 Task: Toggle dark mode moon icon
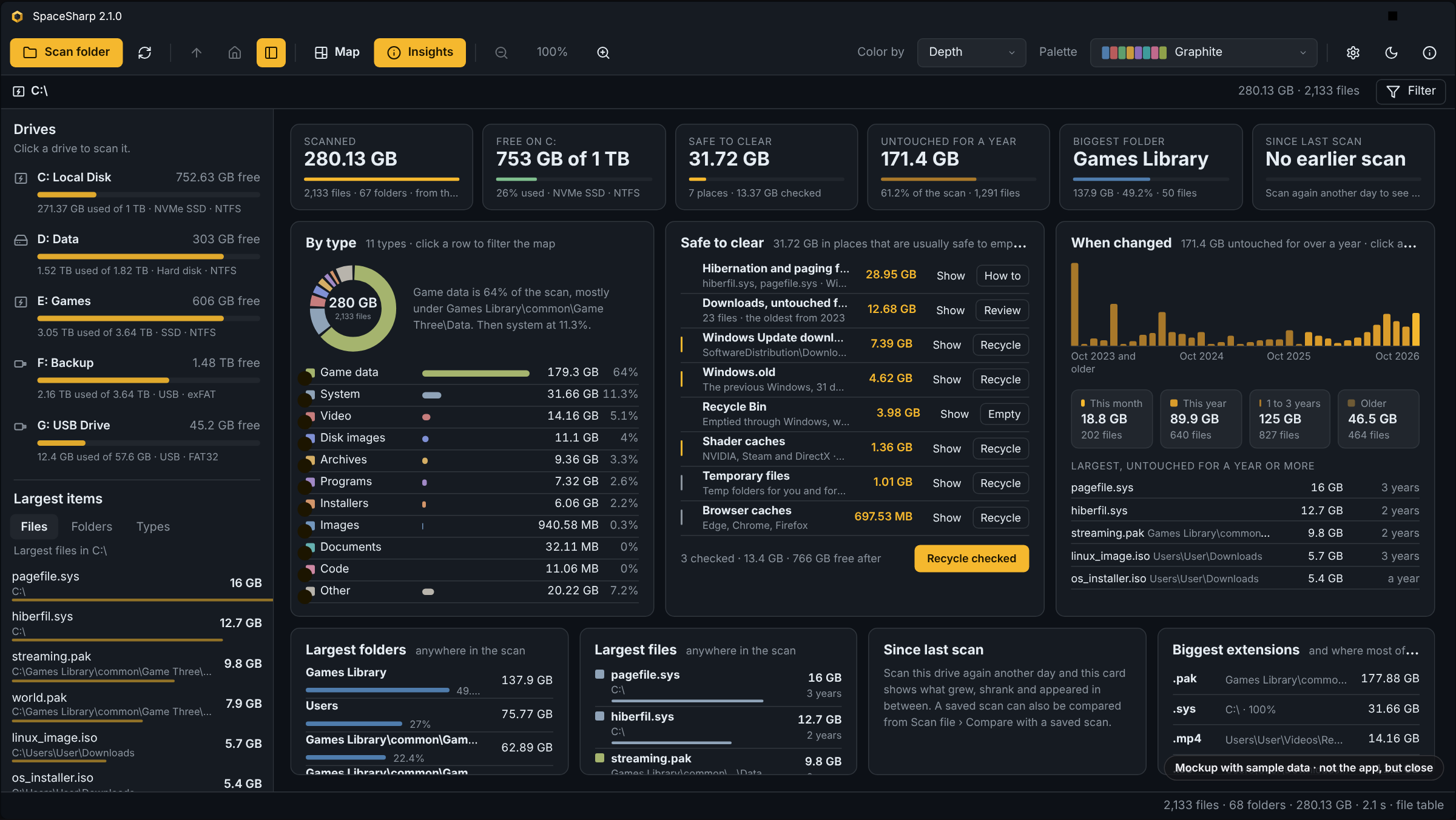click(x=1391, y=53)
